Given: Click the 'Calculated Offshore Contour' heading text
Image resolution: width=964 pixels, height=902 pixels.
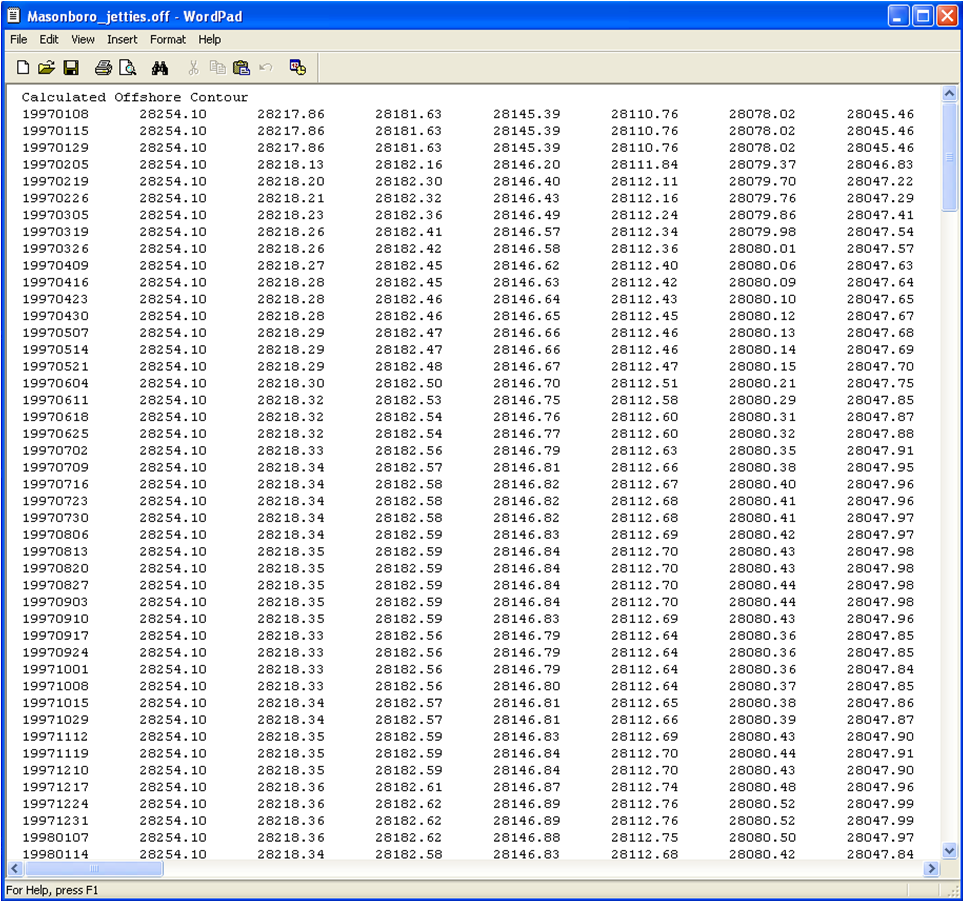Looking at the screenshot, I should pos(135,97).
